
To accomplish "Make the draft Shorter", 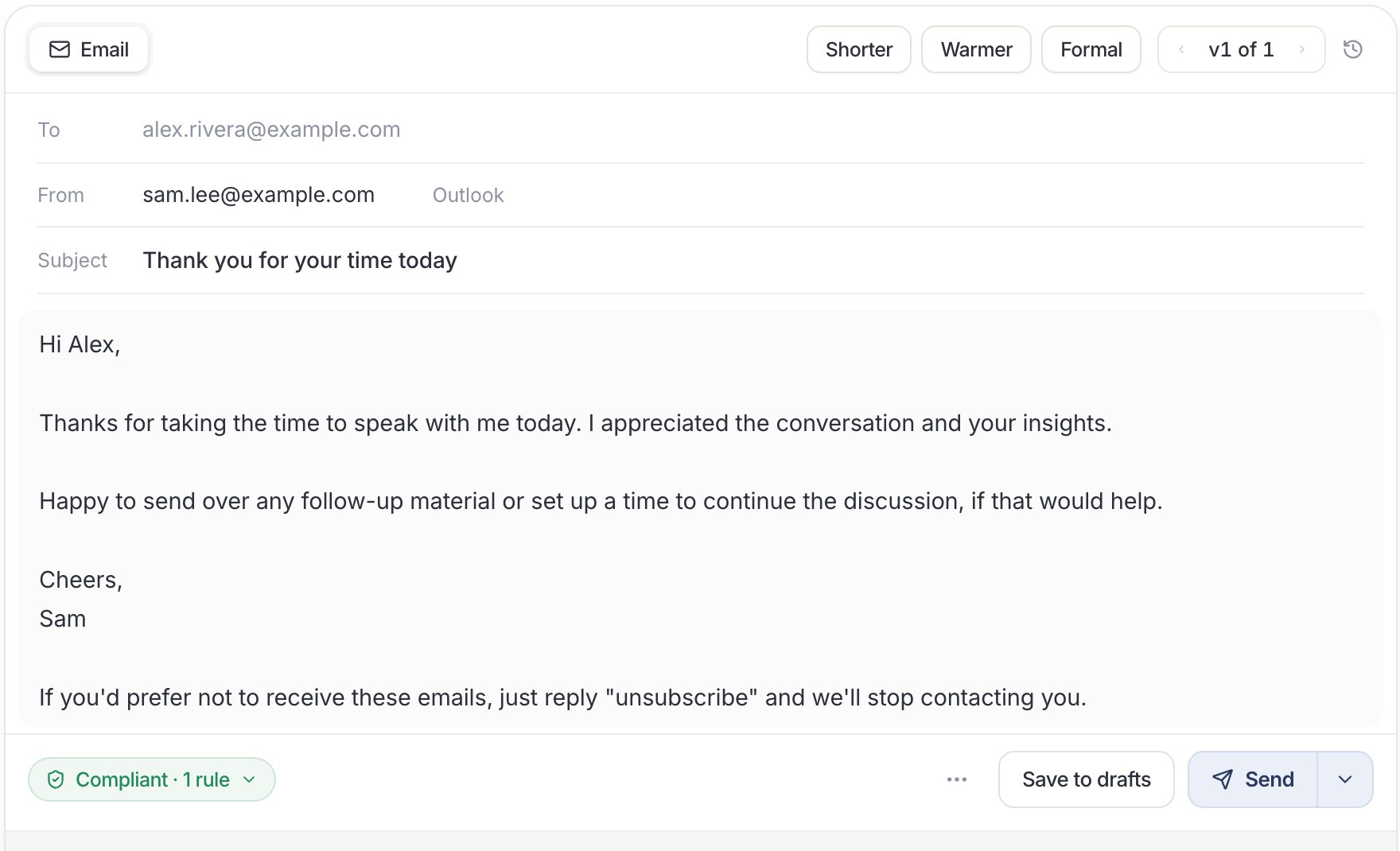I will [859, 49].
